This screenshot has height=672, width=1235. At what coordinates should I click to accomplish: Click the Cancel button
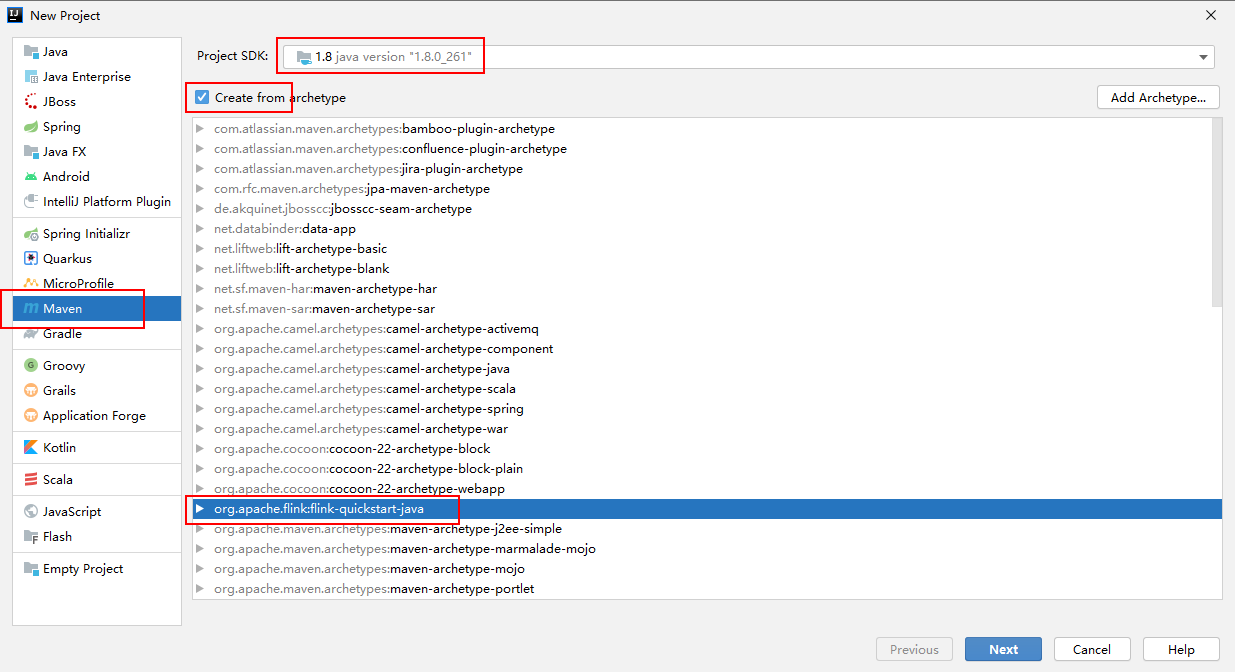1092,649
